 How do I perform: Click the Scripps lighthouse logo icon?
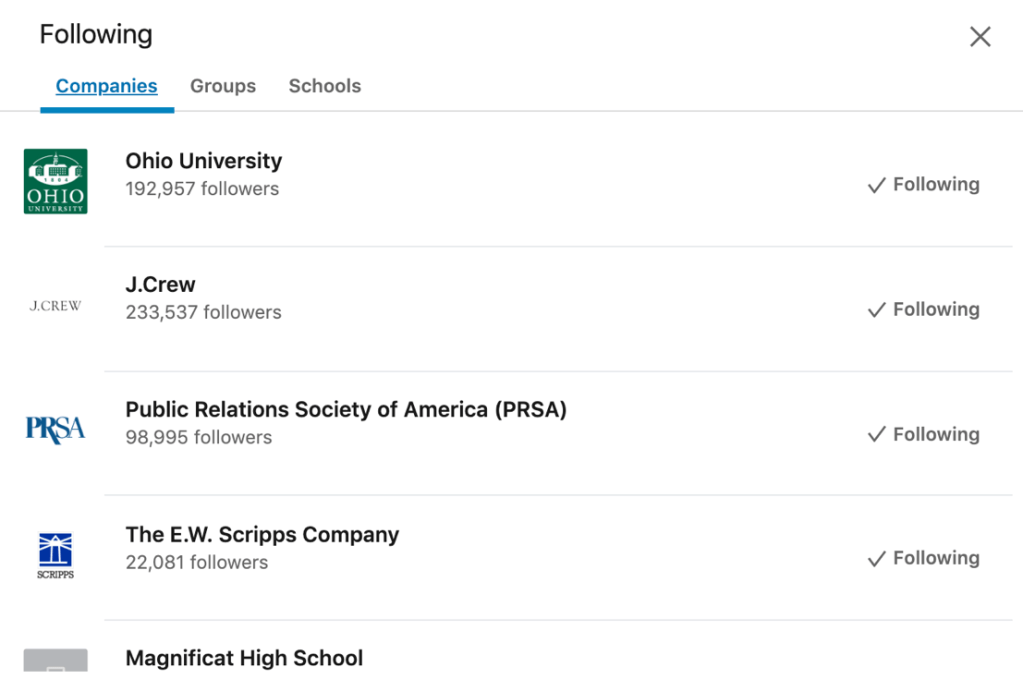coord(55,555)
